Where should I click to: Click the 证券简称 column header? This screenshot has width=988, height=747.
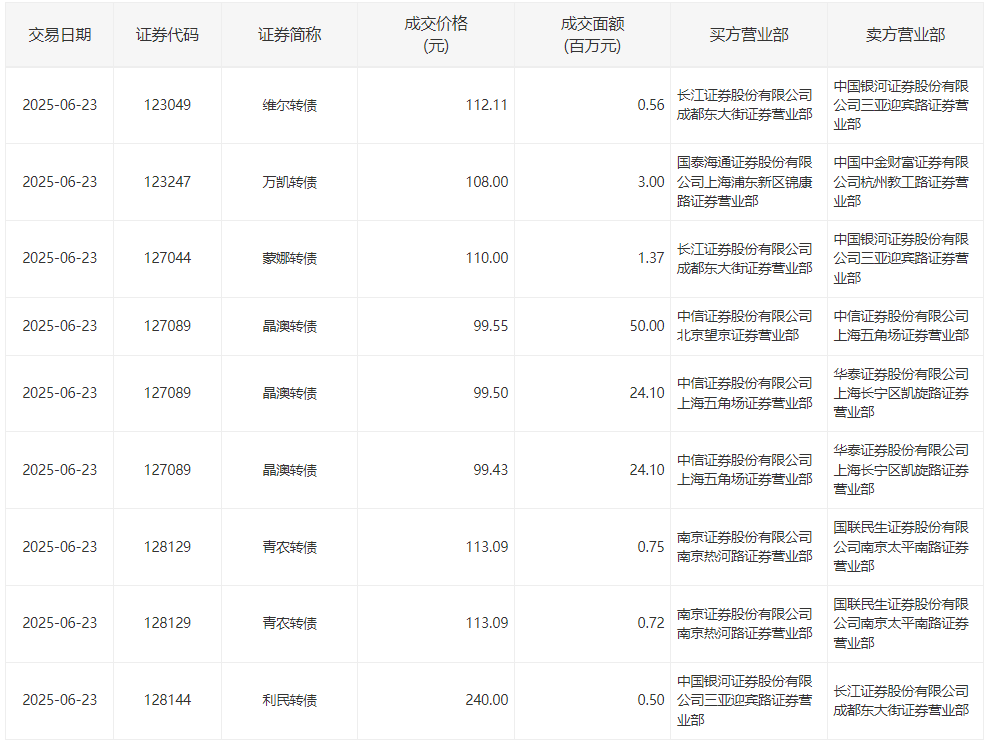pyautogui.click(x=289, y=35)
